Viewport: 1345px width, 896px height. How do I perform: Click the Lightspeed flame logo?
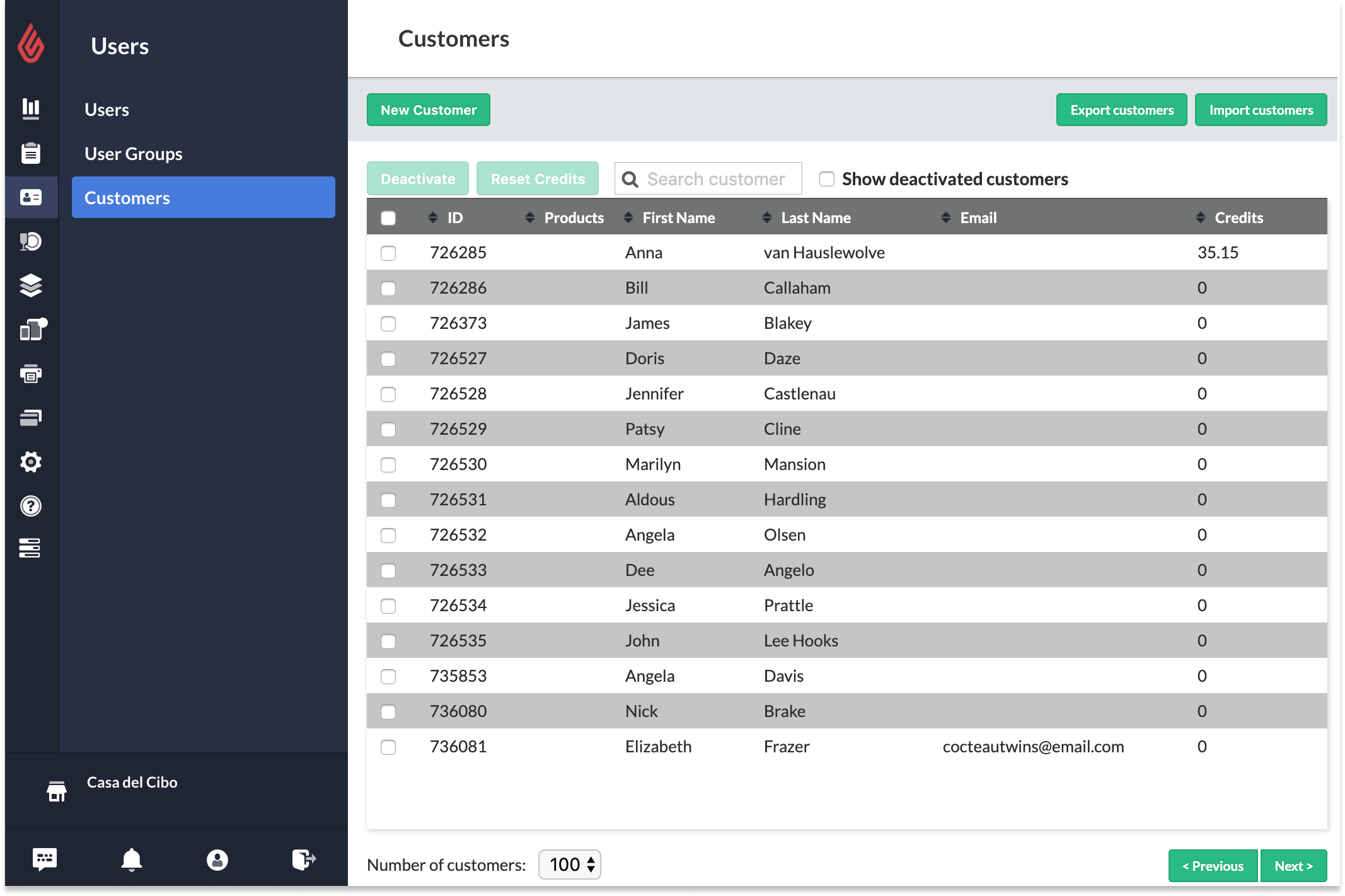pyautogui.click(x=31, y=43)
